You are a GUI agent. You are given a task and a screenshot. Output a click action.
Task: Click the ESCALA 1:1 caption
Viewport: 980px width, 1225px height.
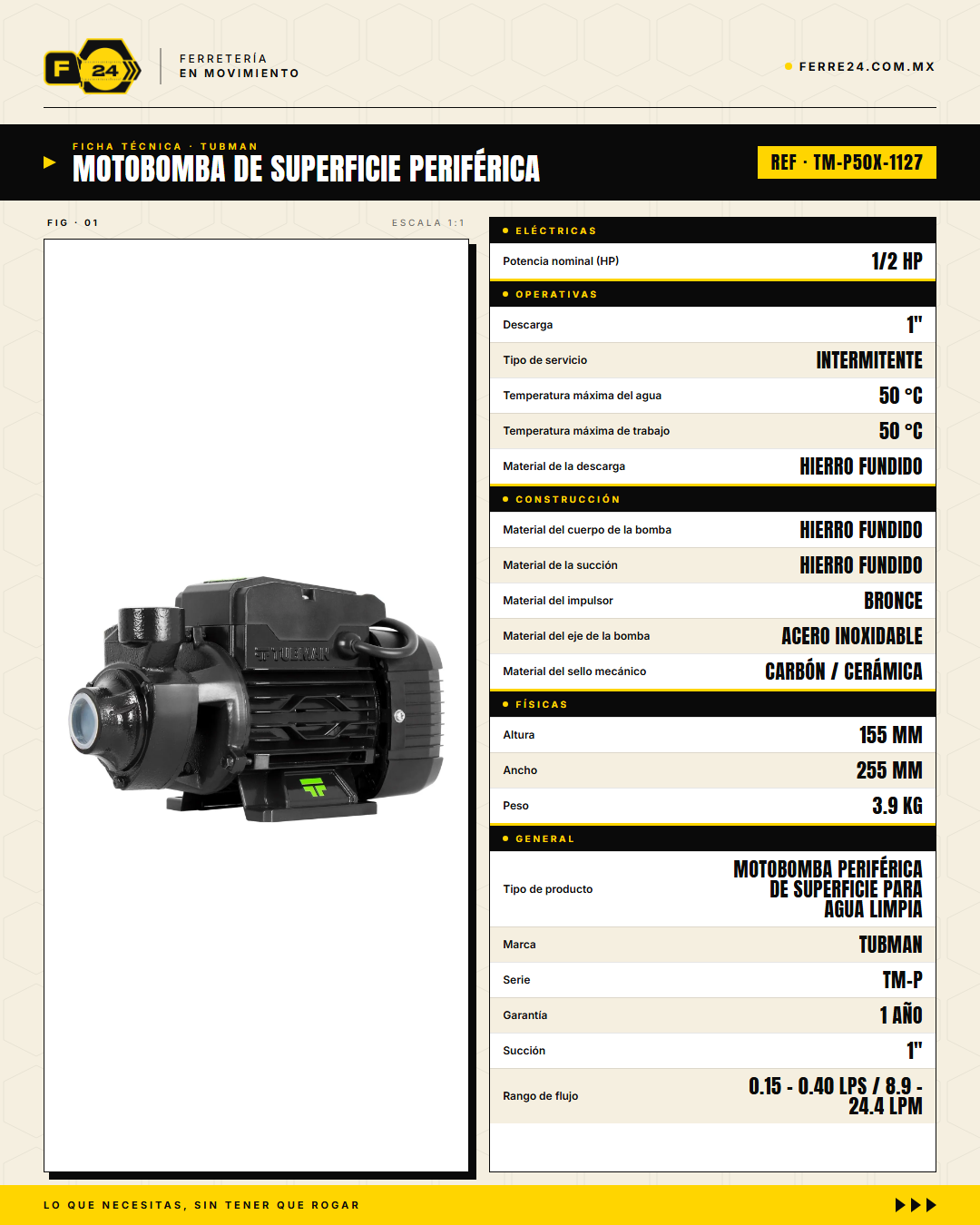point(428,222)
